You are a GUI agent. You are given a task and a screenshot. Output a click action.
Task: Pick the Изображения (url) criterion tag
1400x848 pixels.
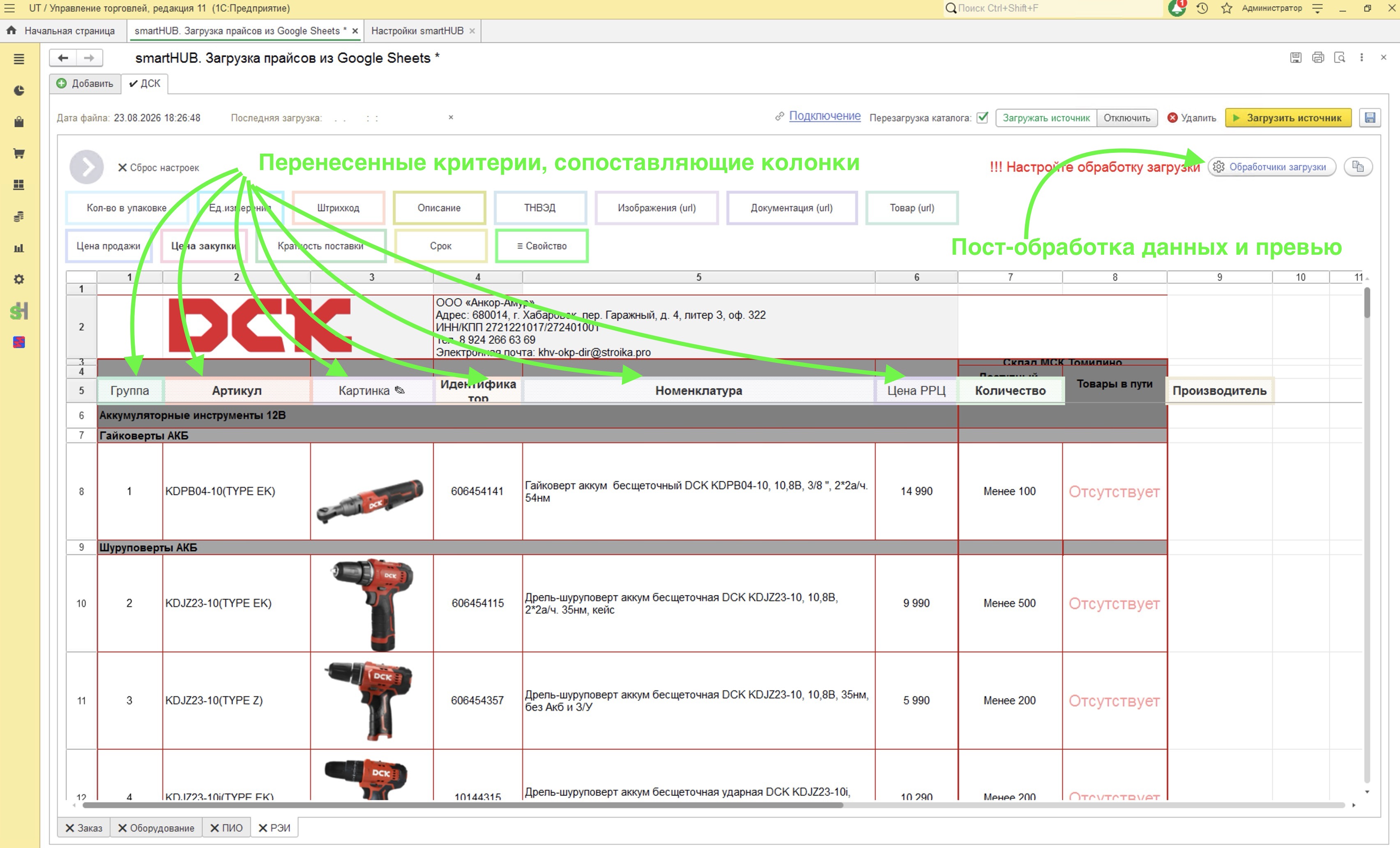point(656,207)
